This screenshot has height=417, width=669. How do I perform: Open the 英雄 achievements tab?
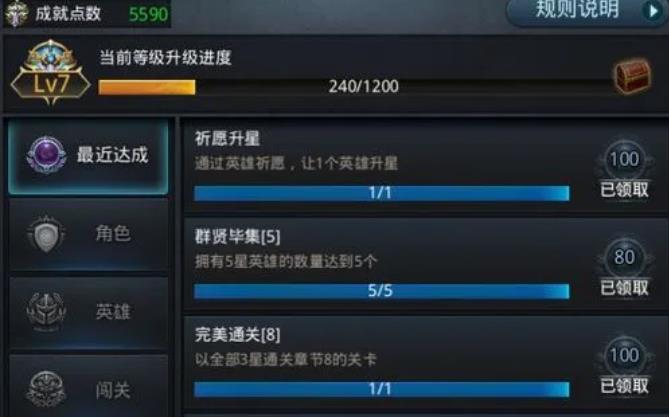click(88, 312)
